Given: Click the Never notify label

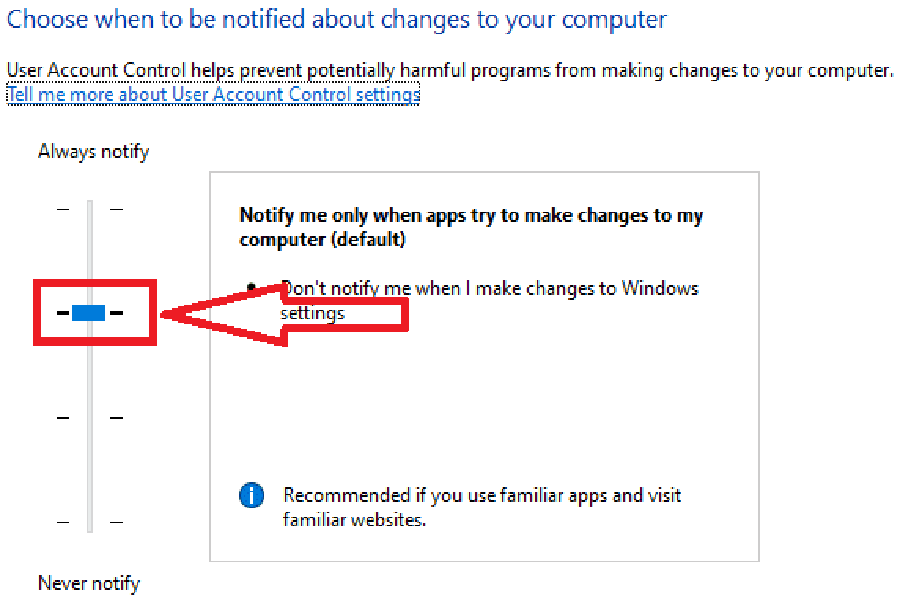Looking at the screenshot, I should 89,583.
